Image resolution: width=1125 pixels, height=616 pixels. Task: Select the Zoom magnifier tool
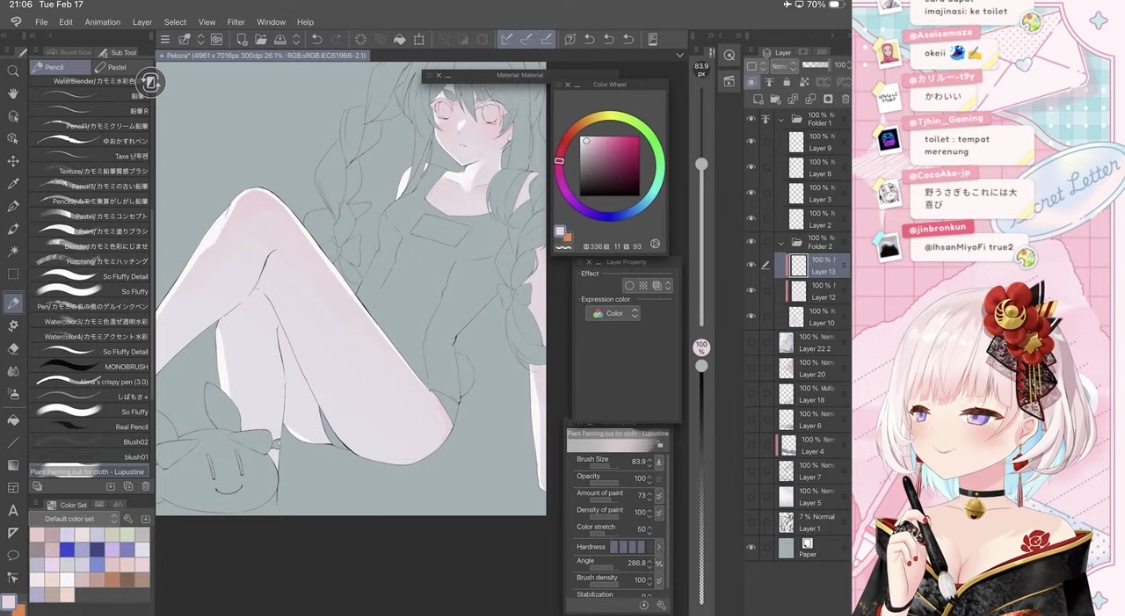pyautogui.click(x=13, y=71)
